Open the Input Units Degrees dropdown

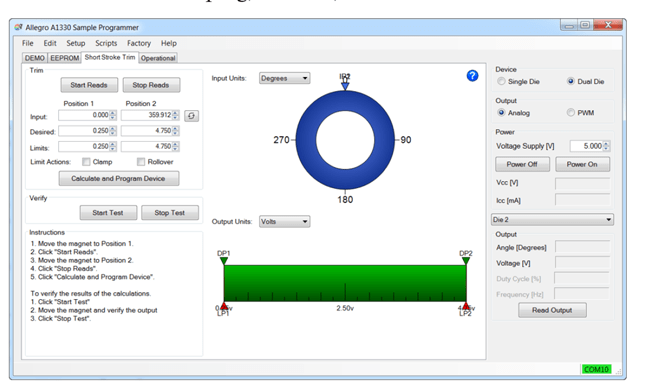click(284, 78)
